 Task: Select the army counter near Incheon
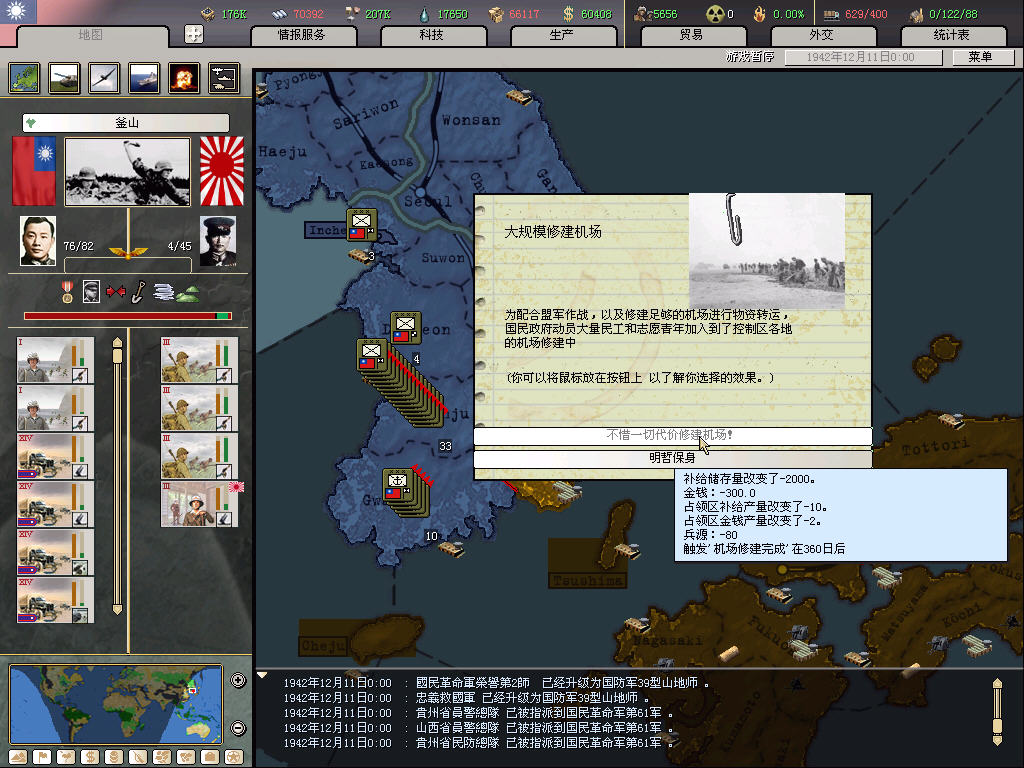pyautogui.click(x=362, y=225)
